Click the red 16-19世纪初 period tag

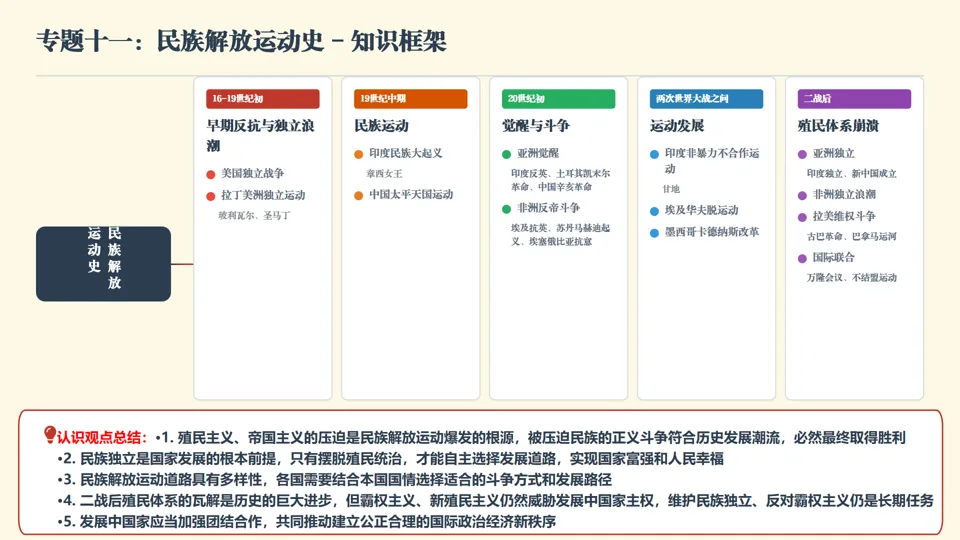[x=263, y=99]
